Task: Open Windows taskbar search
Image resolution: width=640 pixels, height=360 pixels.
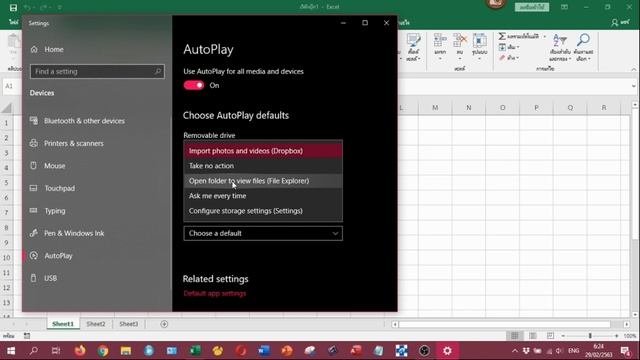Action: point(34,351)
